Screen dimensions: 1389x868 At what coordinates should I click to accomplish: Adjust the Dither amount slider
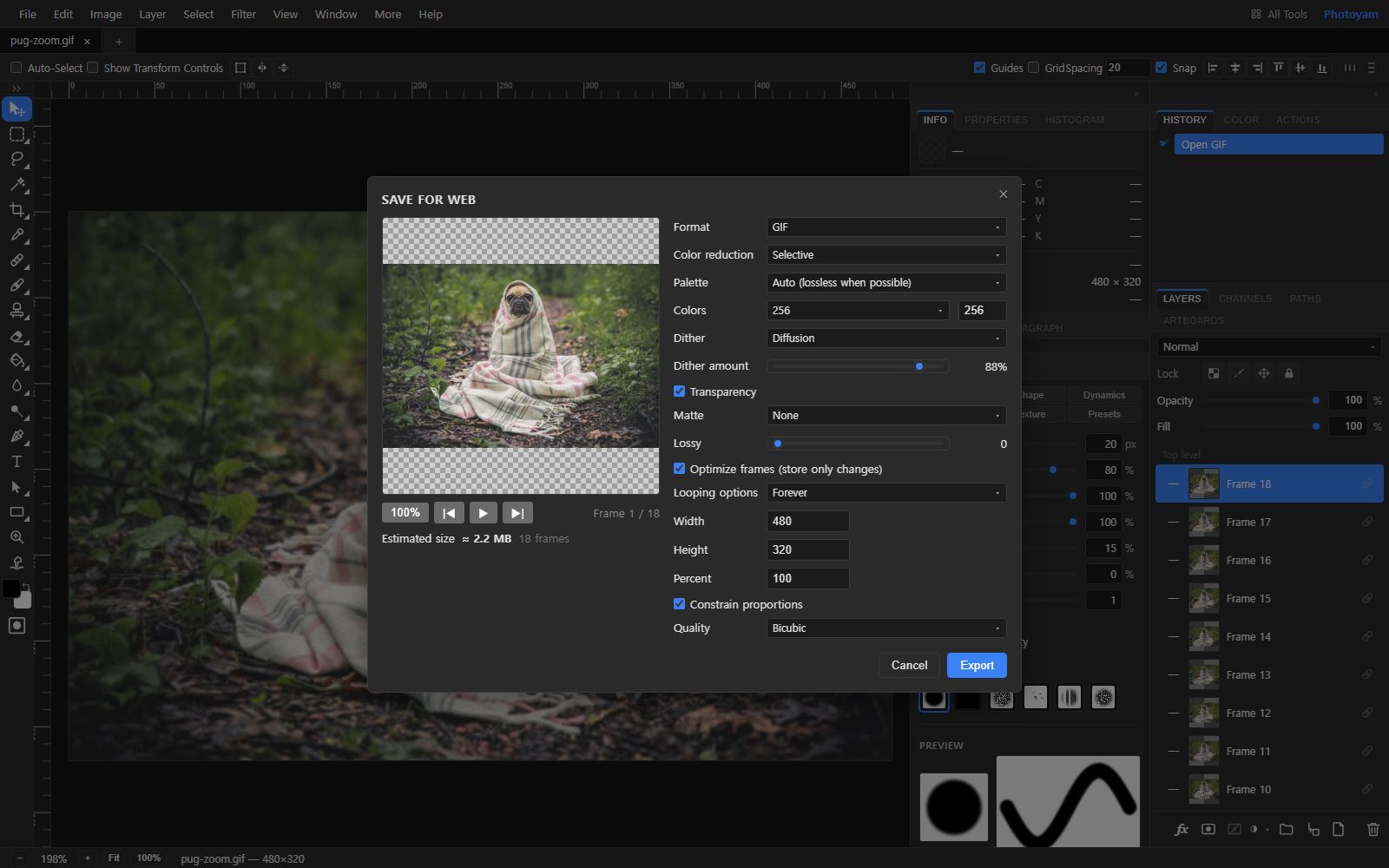pos(858,366)
